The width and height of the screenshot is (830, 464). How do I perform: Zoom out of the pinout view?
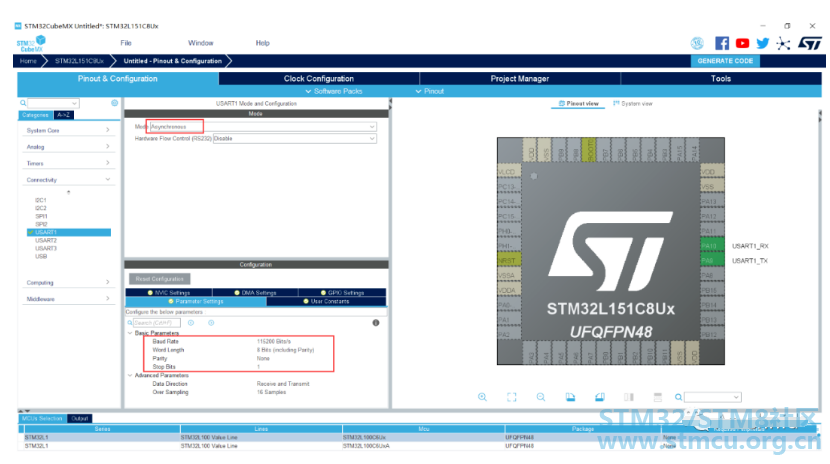pos(540,397)
